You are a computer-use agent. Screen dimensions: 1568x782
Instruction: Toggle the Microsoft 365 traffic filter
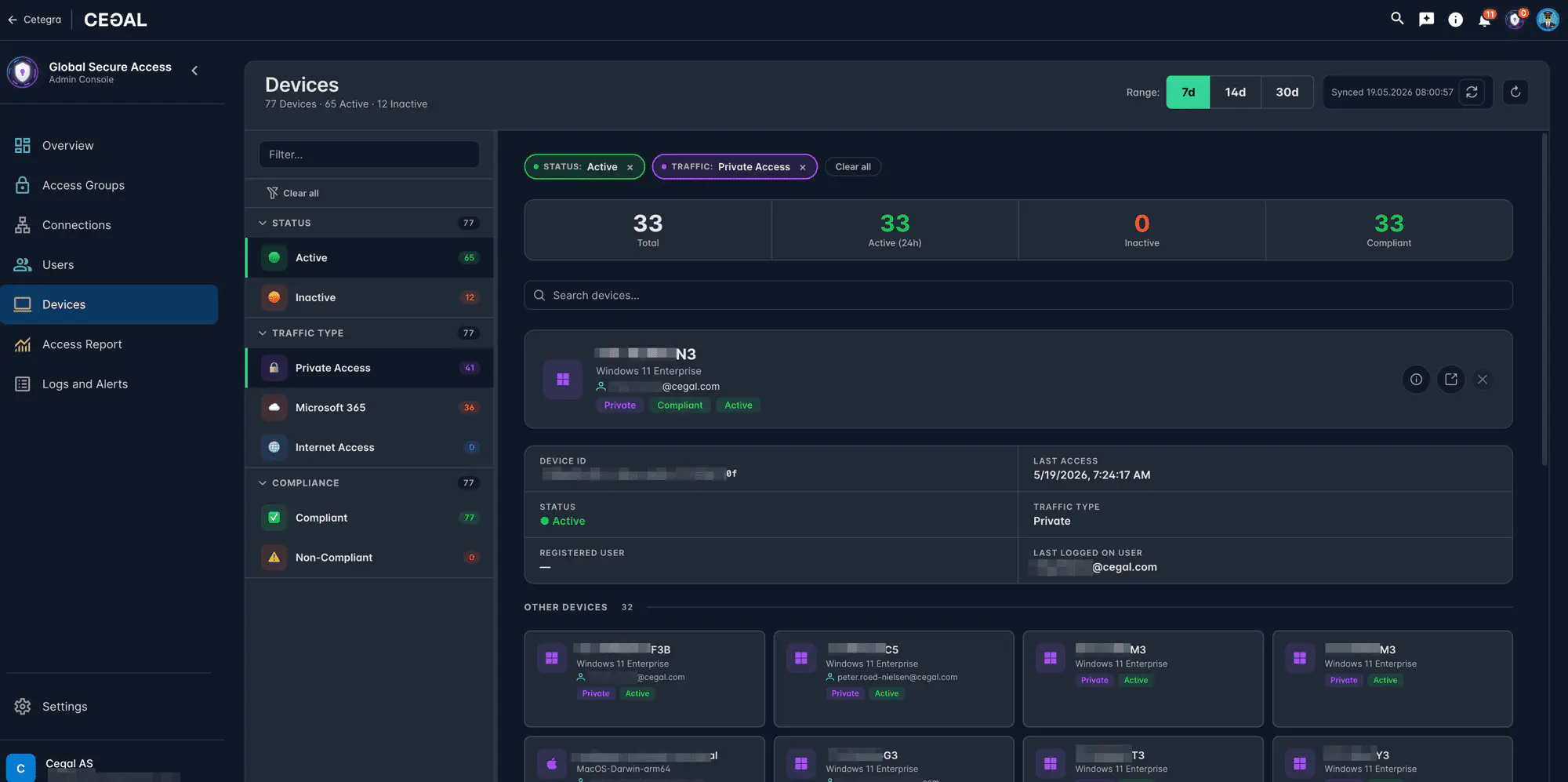369,408
